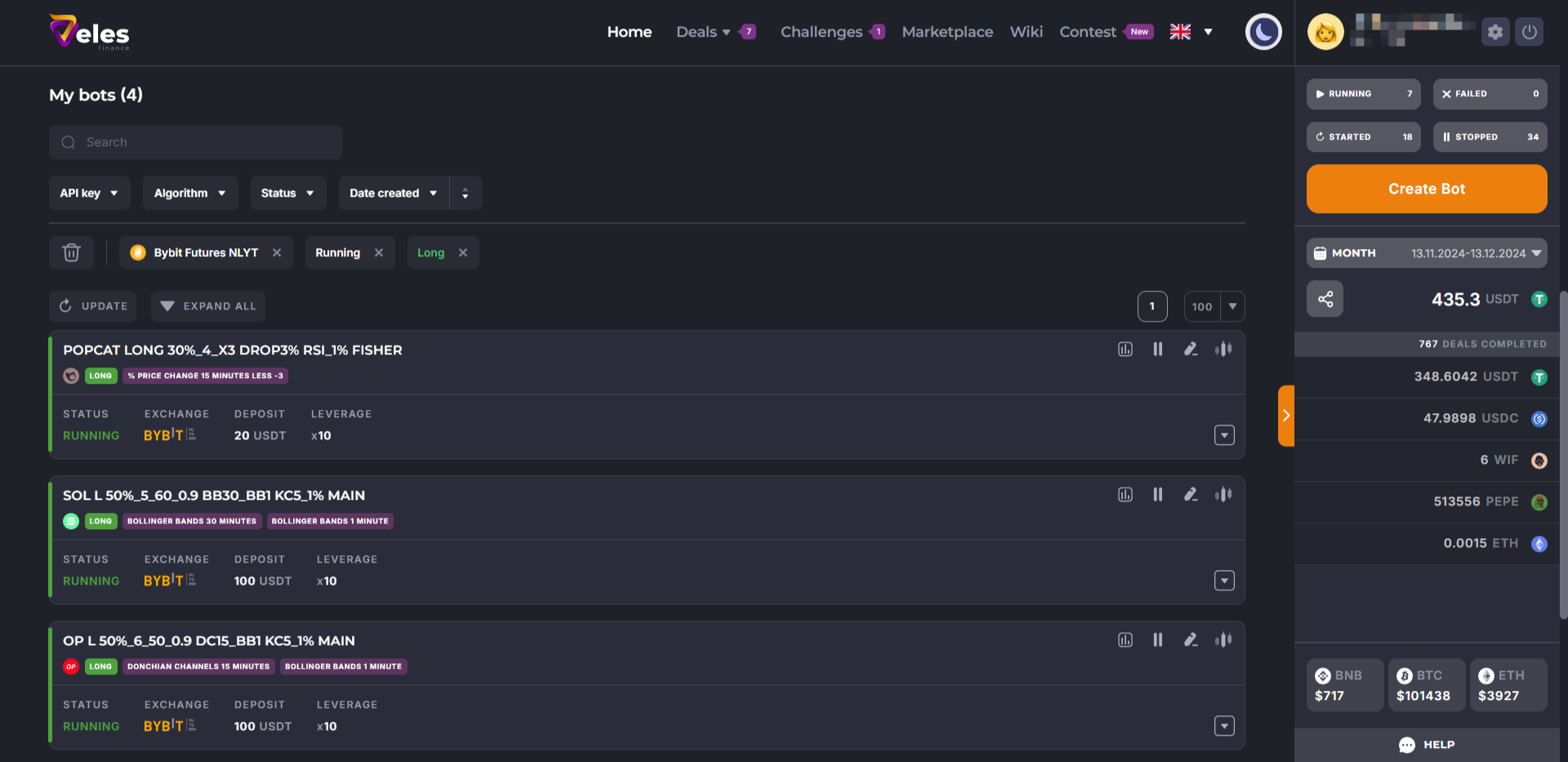Expand the SOL L bot details

coord(1223,581)
